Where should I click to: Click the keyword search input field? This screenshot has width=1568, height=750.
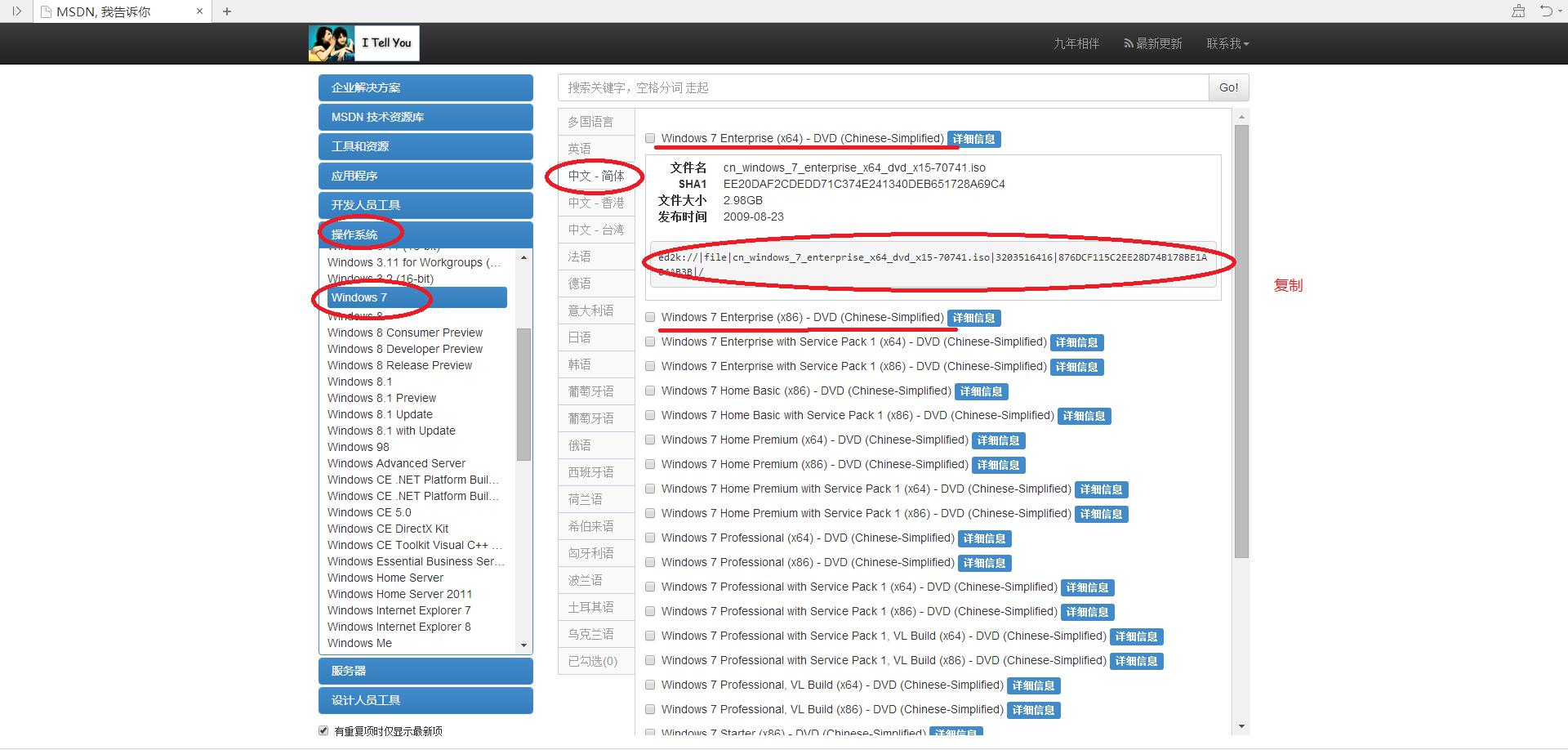[x=882, y=87]
